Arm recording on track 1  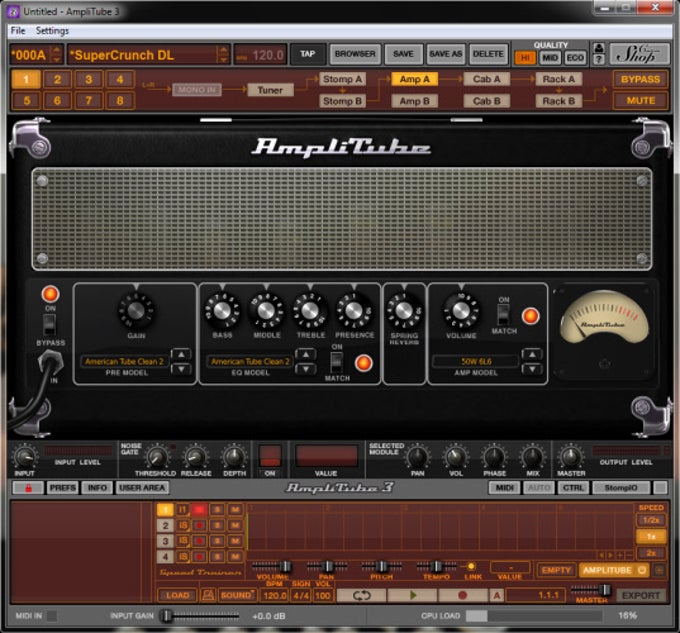(199, 509)
